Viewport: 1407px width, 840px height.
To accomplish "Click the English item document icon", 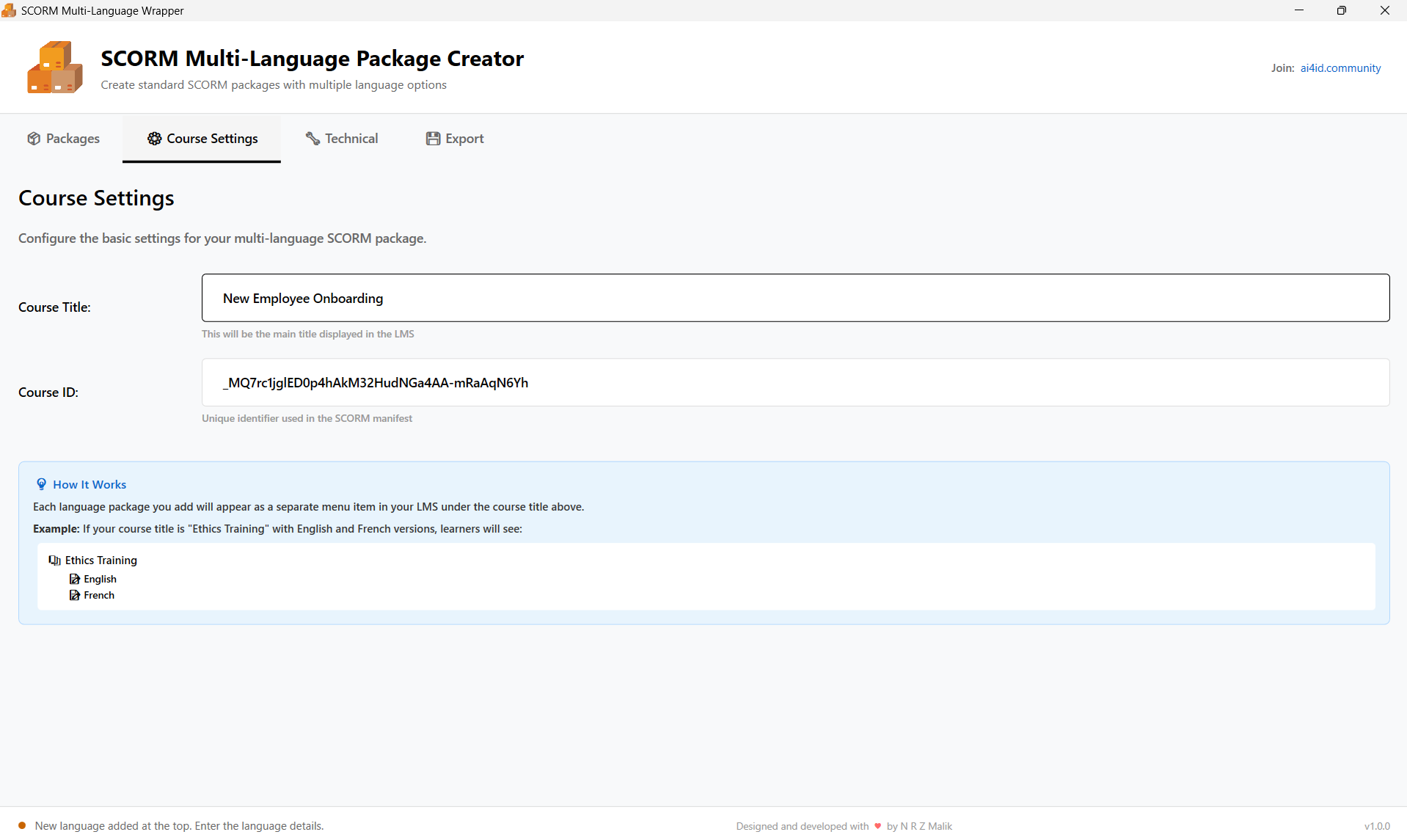I will 75,580.
